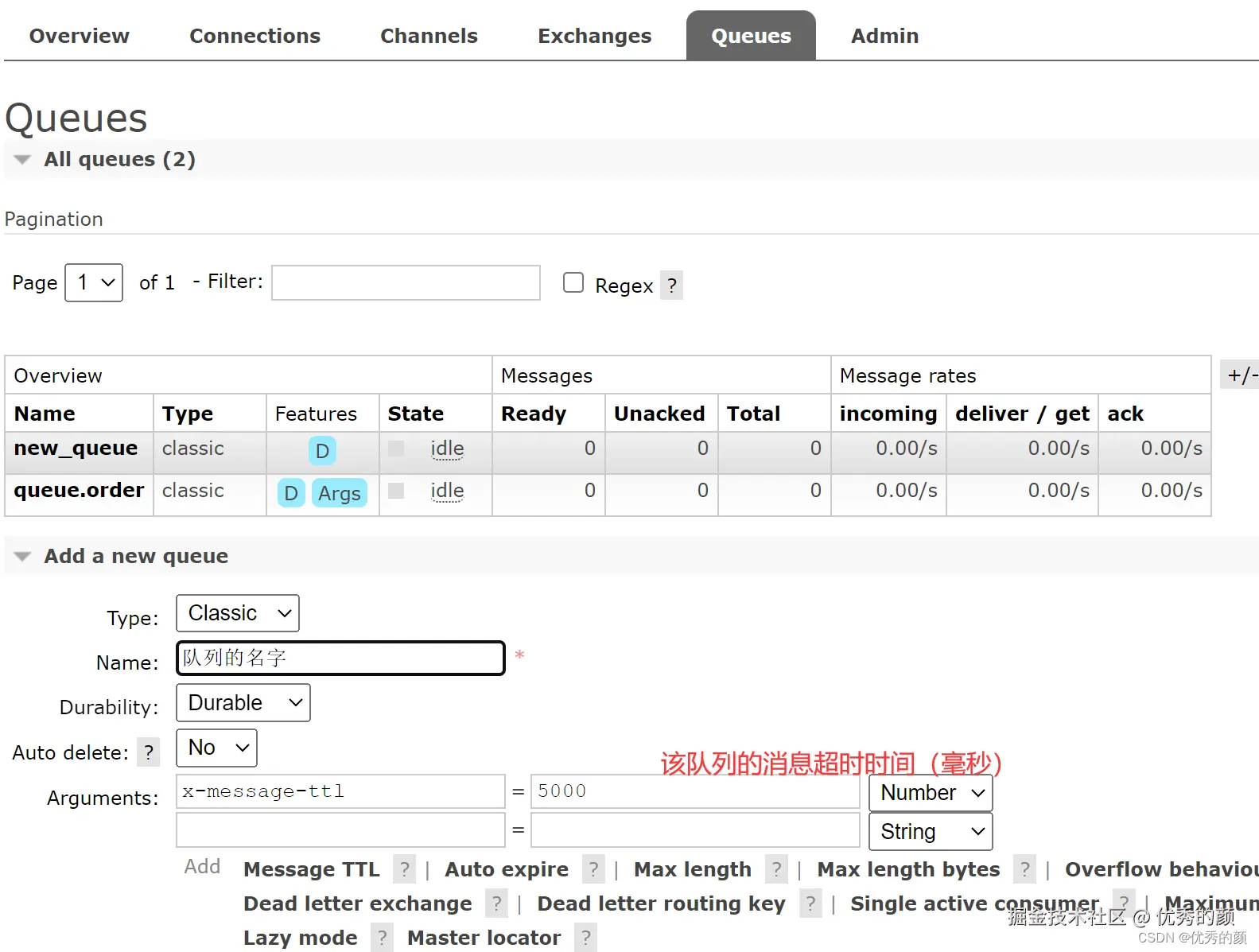Add the Max length bytes argument shortcut
The height and width of the screenshot is (952, 1259).
tap(908, 869)
